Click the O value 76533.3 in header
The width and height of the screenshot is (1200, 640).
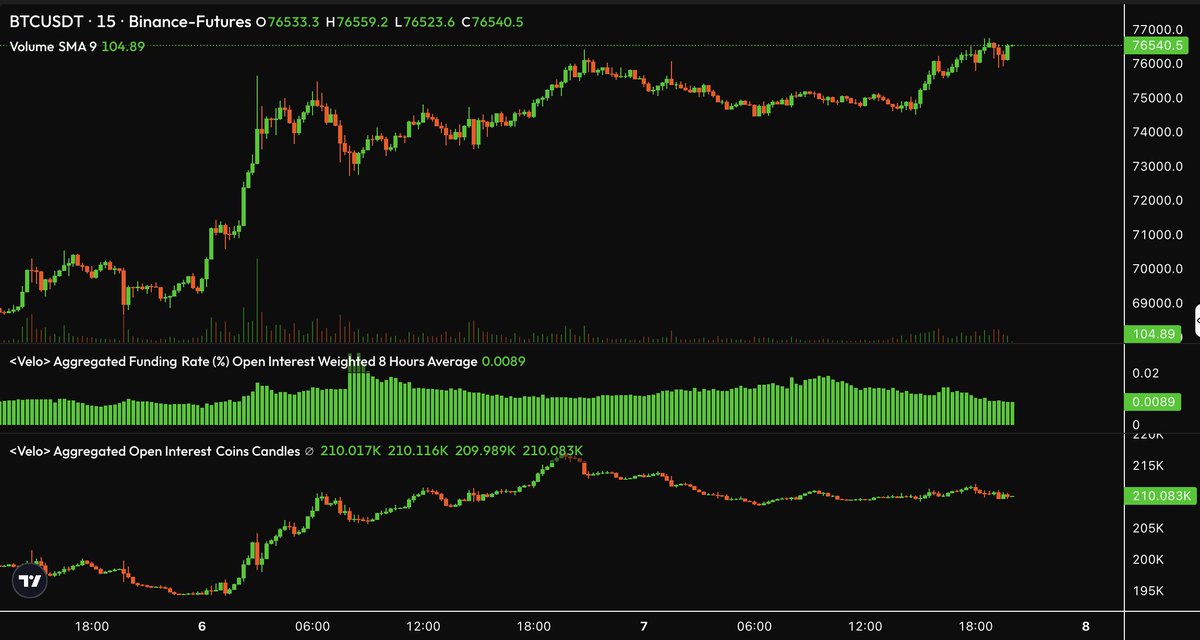pyautogui.click(x=296, y=19)
